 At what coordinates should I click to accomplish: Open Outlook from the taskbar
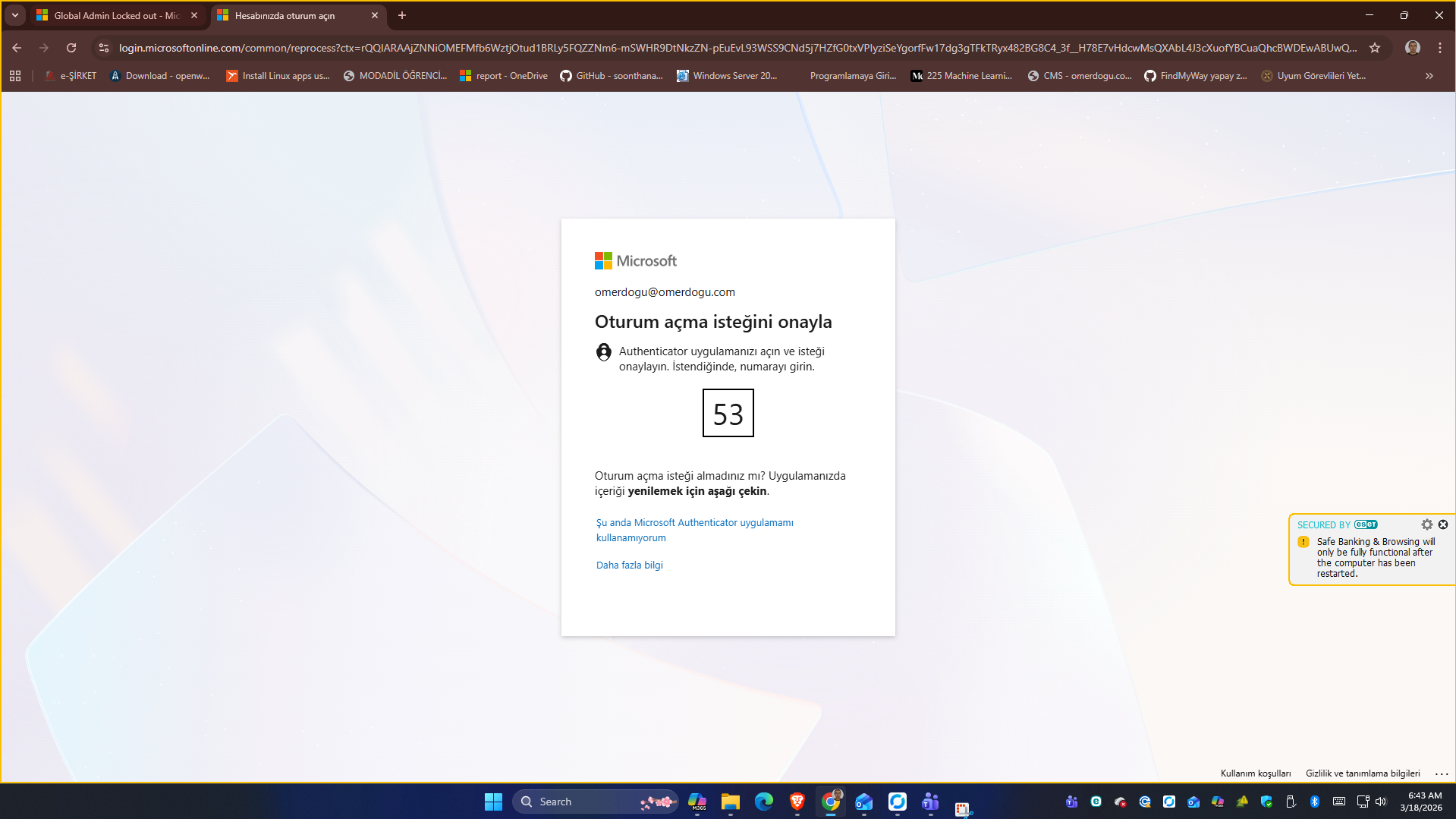[x=864, y=802]
